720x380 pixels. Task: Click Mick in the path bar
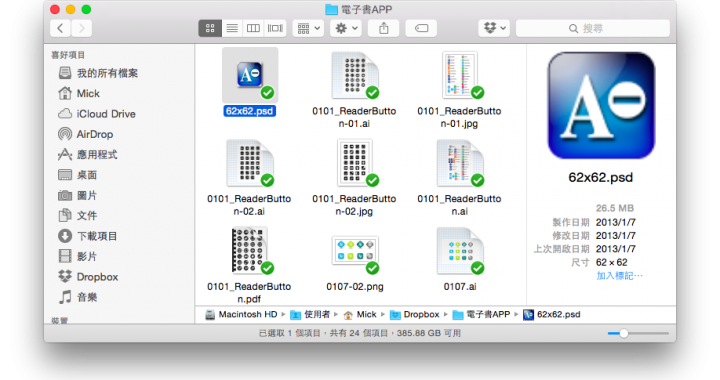pos(360,314)
